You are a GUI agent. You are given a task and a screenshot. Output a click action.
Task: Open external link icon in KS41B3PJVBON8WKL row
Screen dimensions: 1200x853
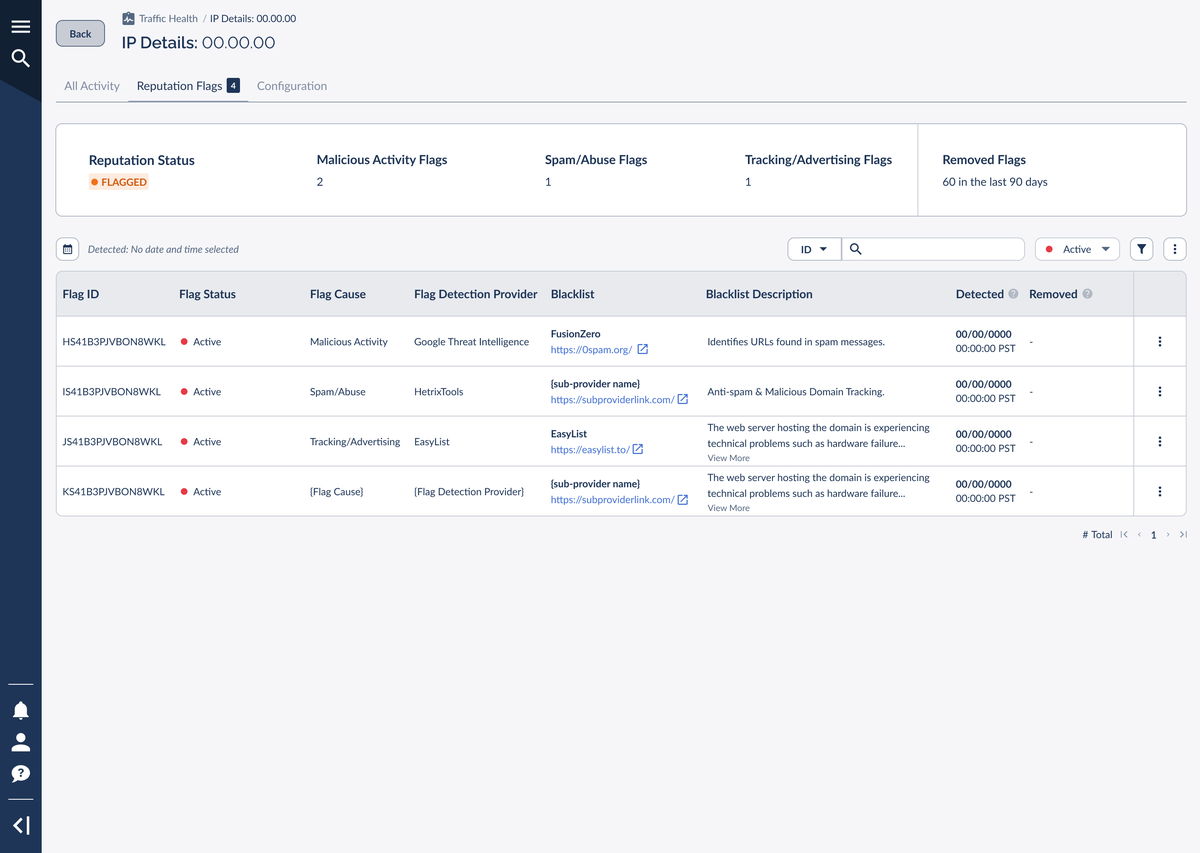[x=683, y=499]
